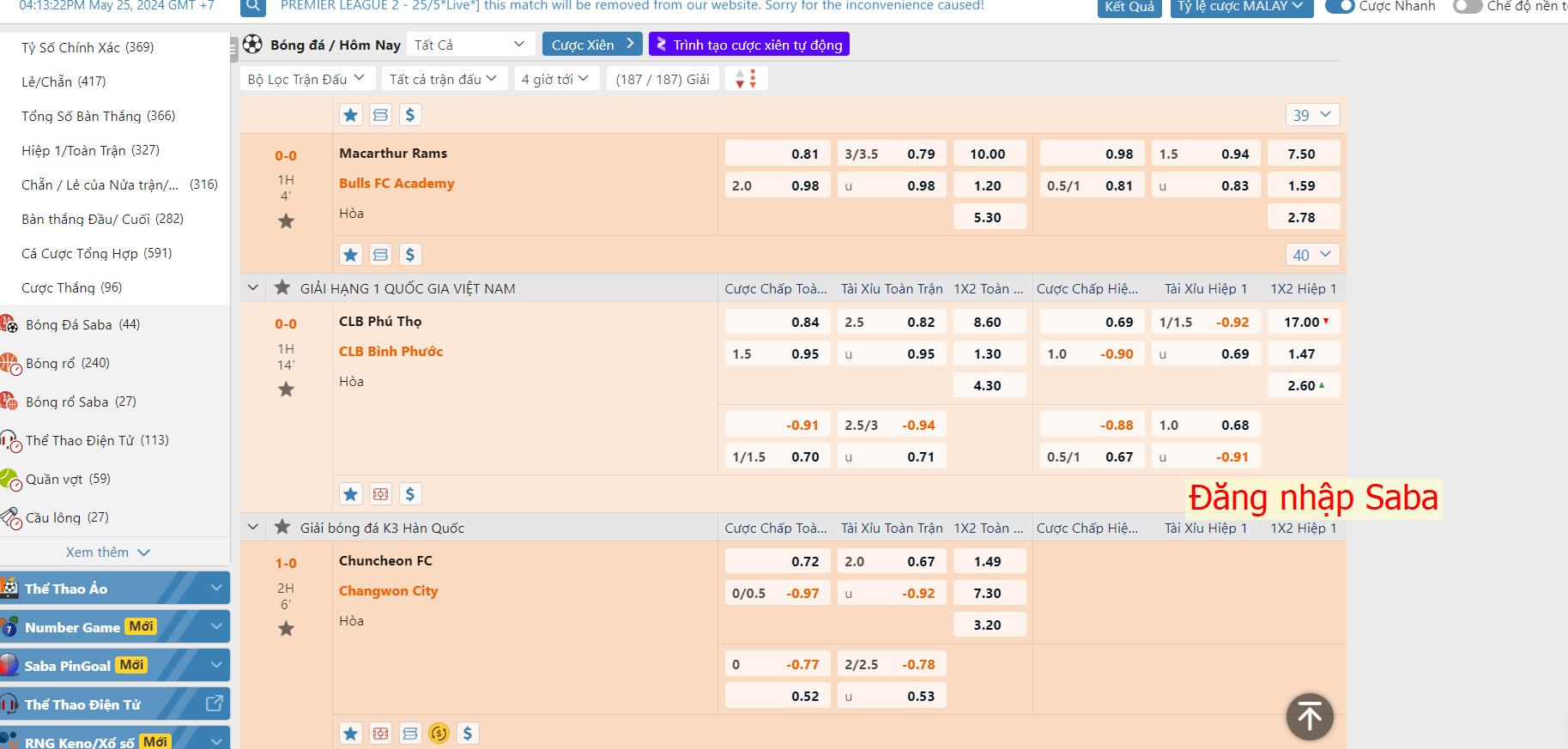Click the Cược Xiên button
This screenshot has width=1568, height=749.
pyautogui.click(x=592, y=45)
